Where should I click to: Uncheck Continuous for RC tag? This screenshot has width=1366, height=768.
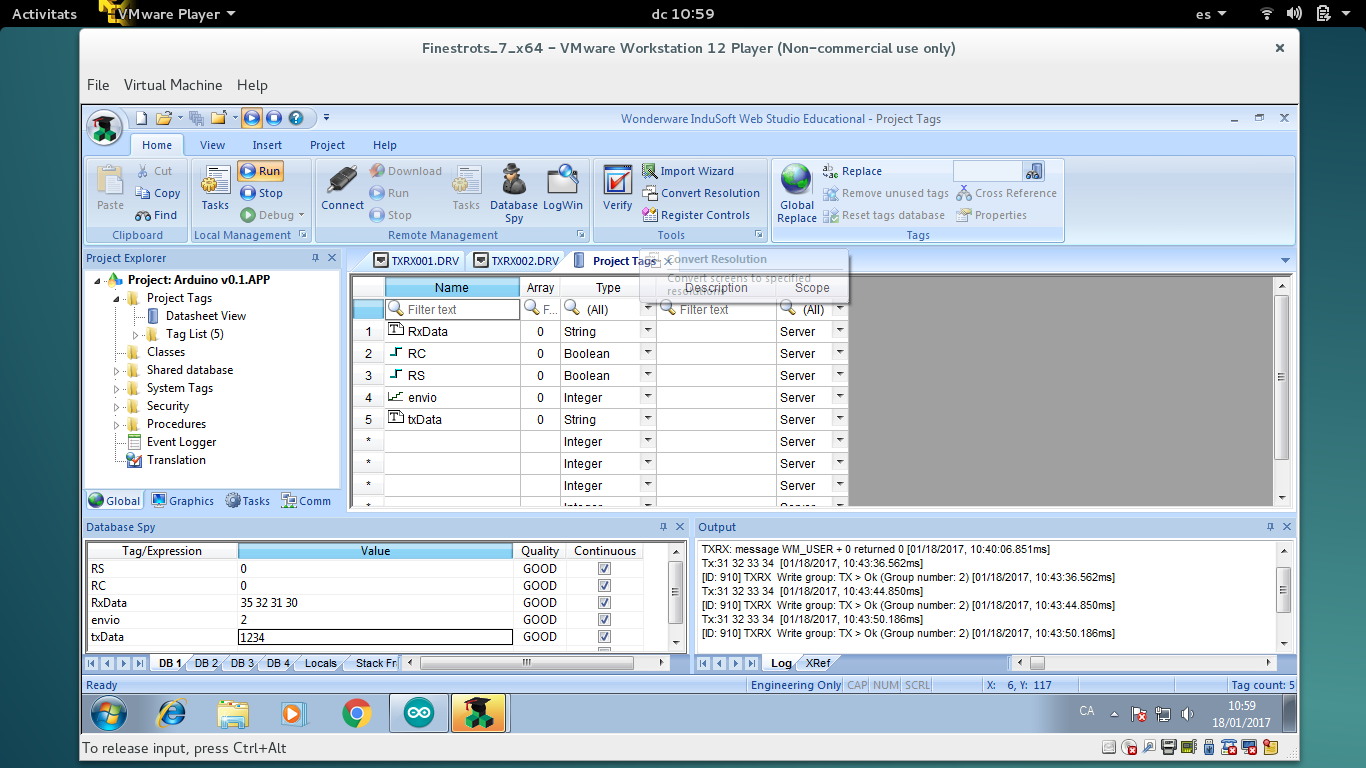(x=604, y=586)
